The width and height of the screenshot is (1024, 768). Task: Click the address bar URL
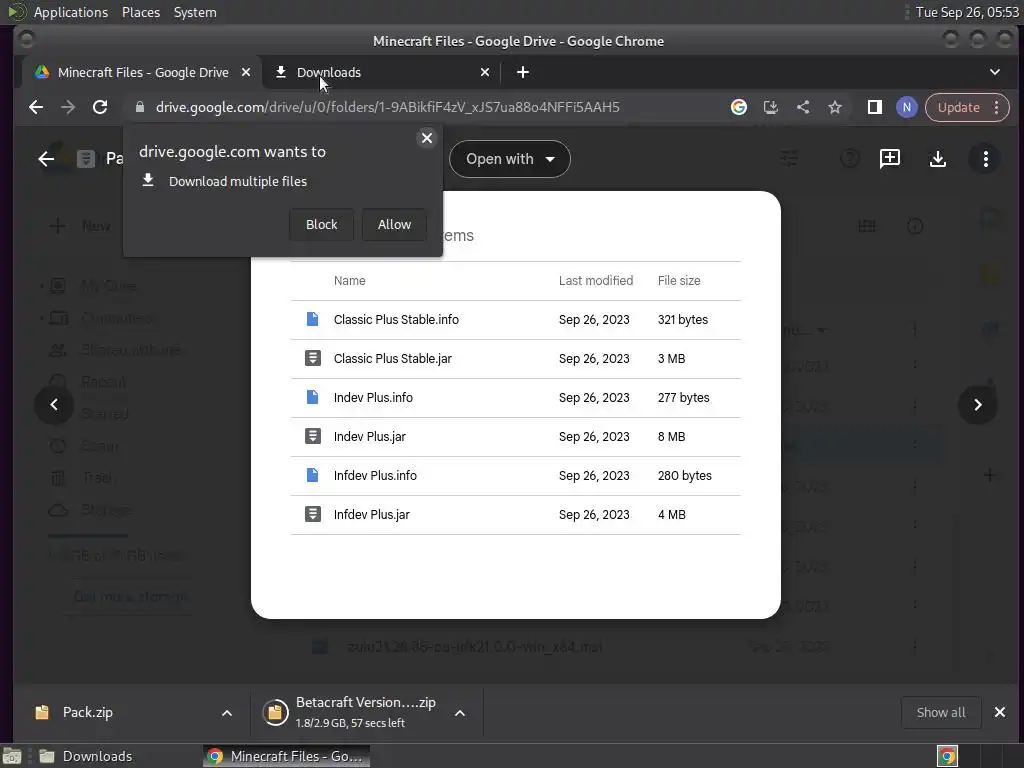pos(387,107)
